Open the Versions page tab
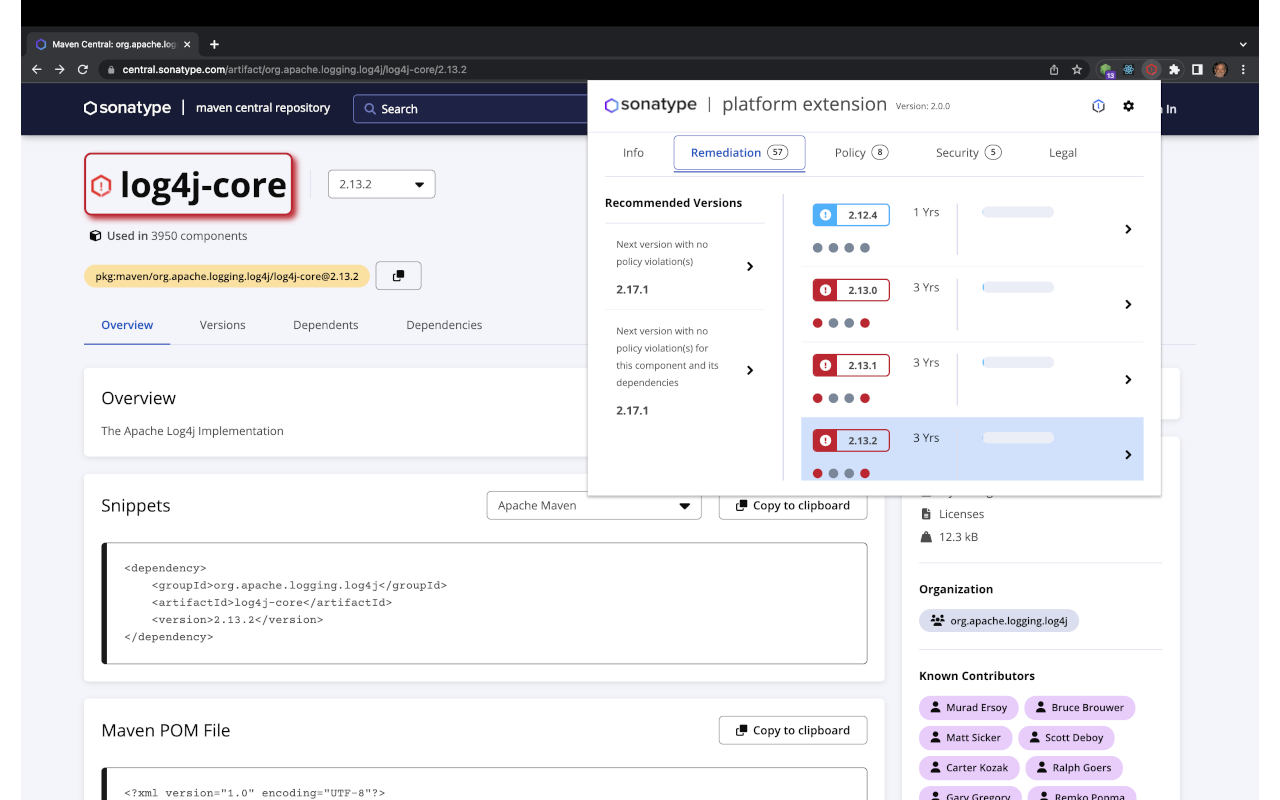Viewport: 1280px width, 800px height. click(x=222, y=325)
